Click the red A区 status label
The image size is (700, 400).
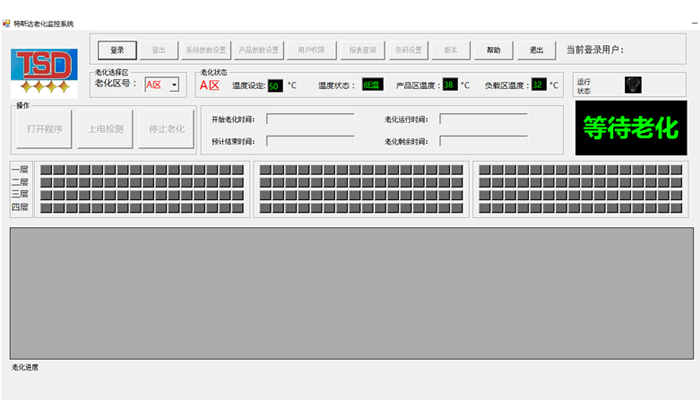(x=209, y=85)
